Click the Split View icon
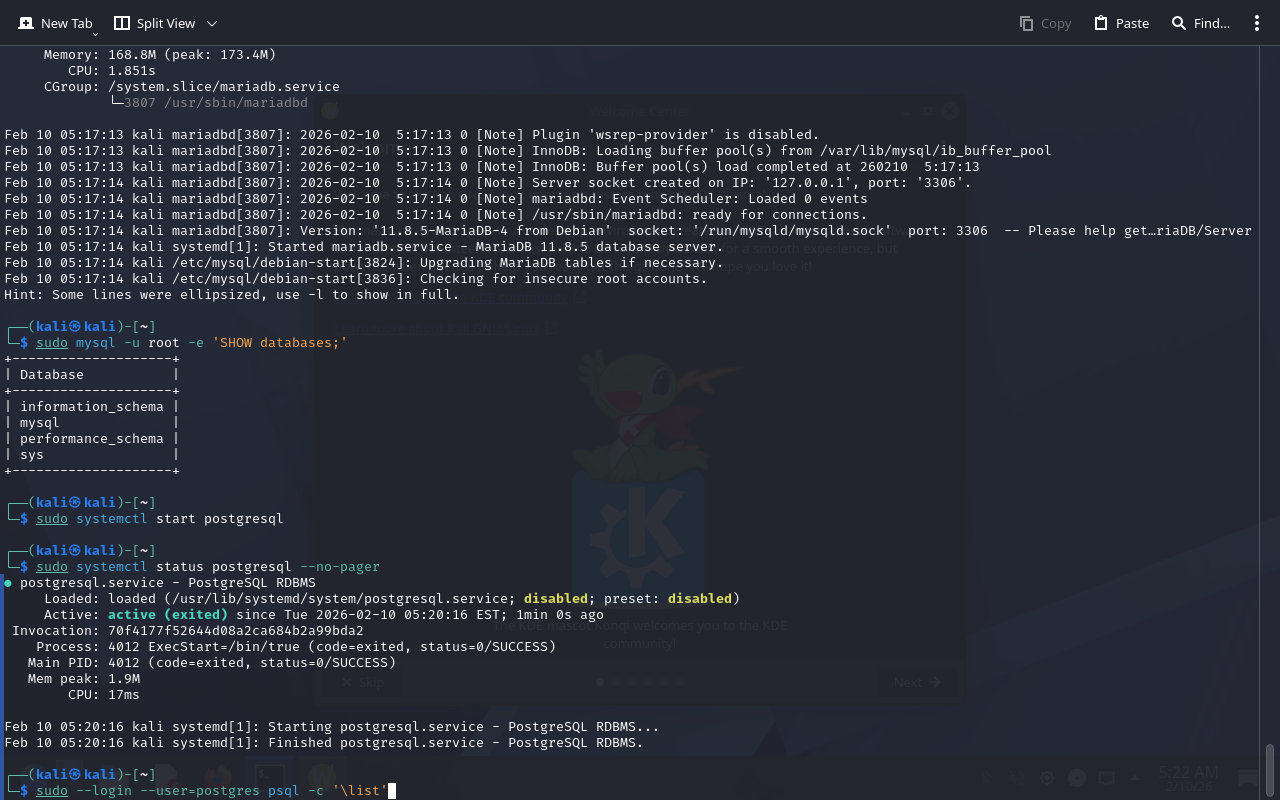The width and height of the screenshot is (1280, 800). (x=122, y=23)
